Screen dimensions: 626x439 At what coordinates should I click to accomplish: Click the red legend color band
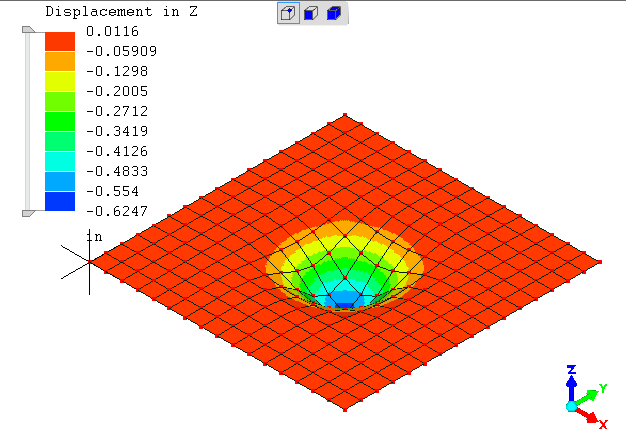pyautogui.click(x=60, y=42)
